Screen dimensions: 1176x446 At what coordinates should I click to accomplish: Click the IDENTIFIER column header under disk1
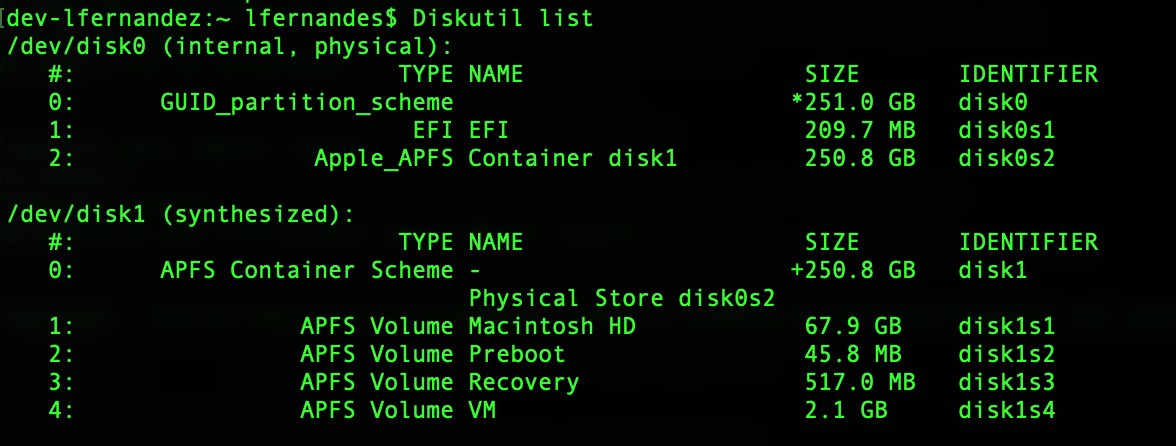pos(1028,241)
